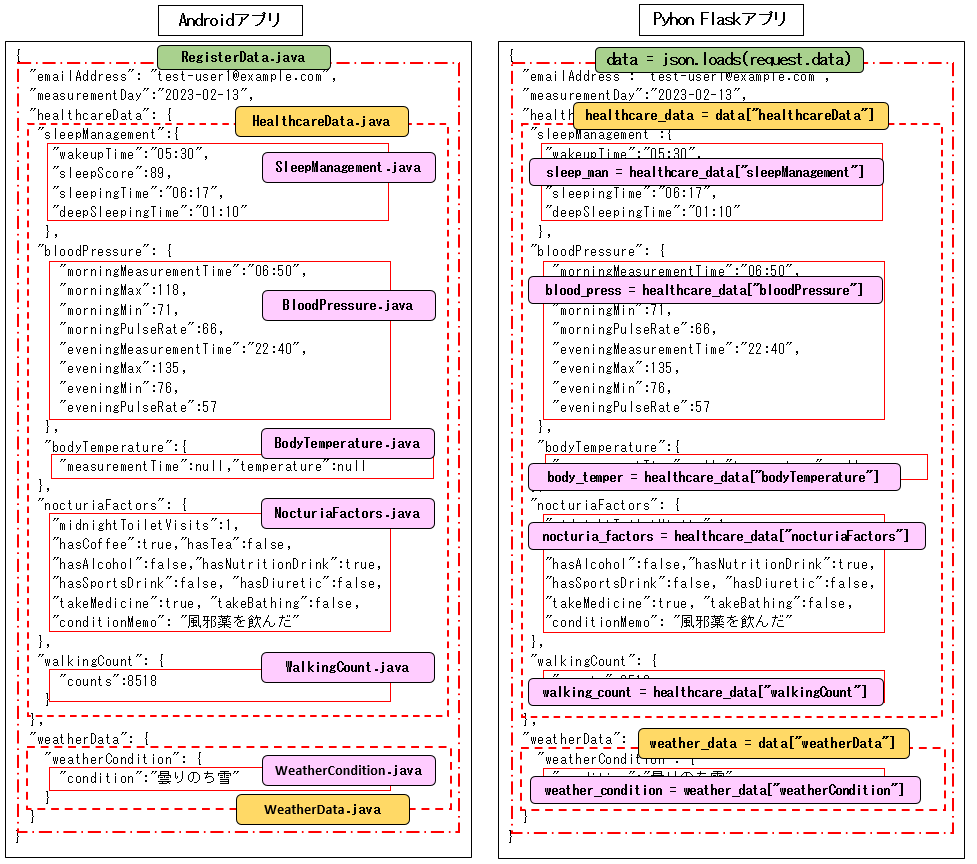
Task: Click emailAddress line in Android panel
Action: [183, 77]
